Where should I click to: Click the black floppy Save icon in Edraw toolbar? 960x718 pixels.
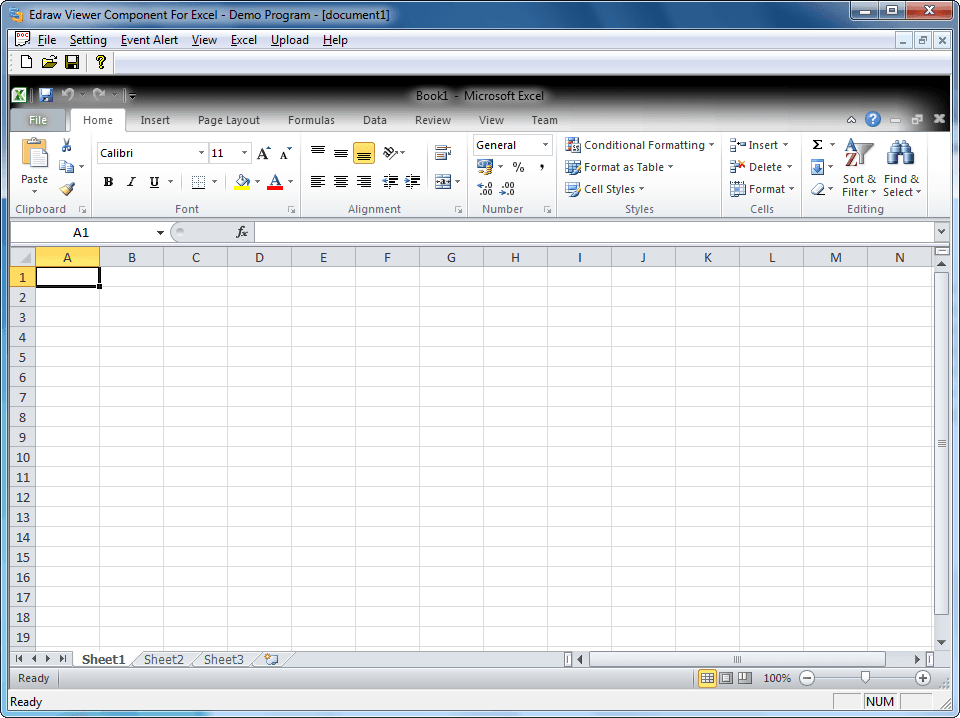point(72,62)
